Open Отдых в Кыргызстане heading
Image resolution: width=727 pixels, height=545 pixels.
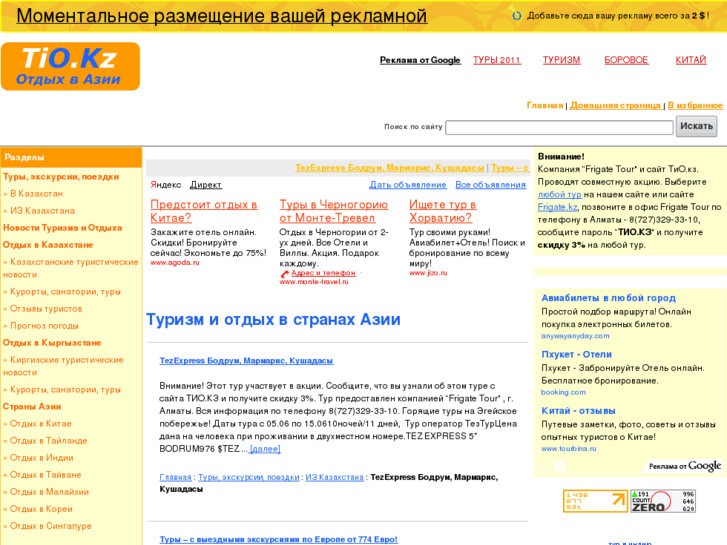(52, 343)
